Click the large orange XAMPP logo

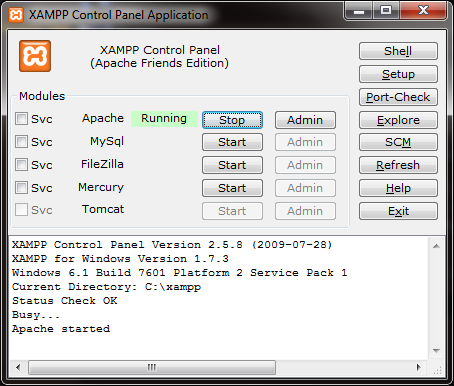(x=35, y=56)
